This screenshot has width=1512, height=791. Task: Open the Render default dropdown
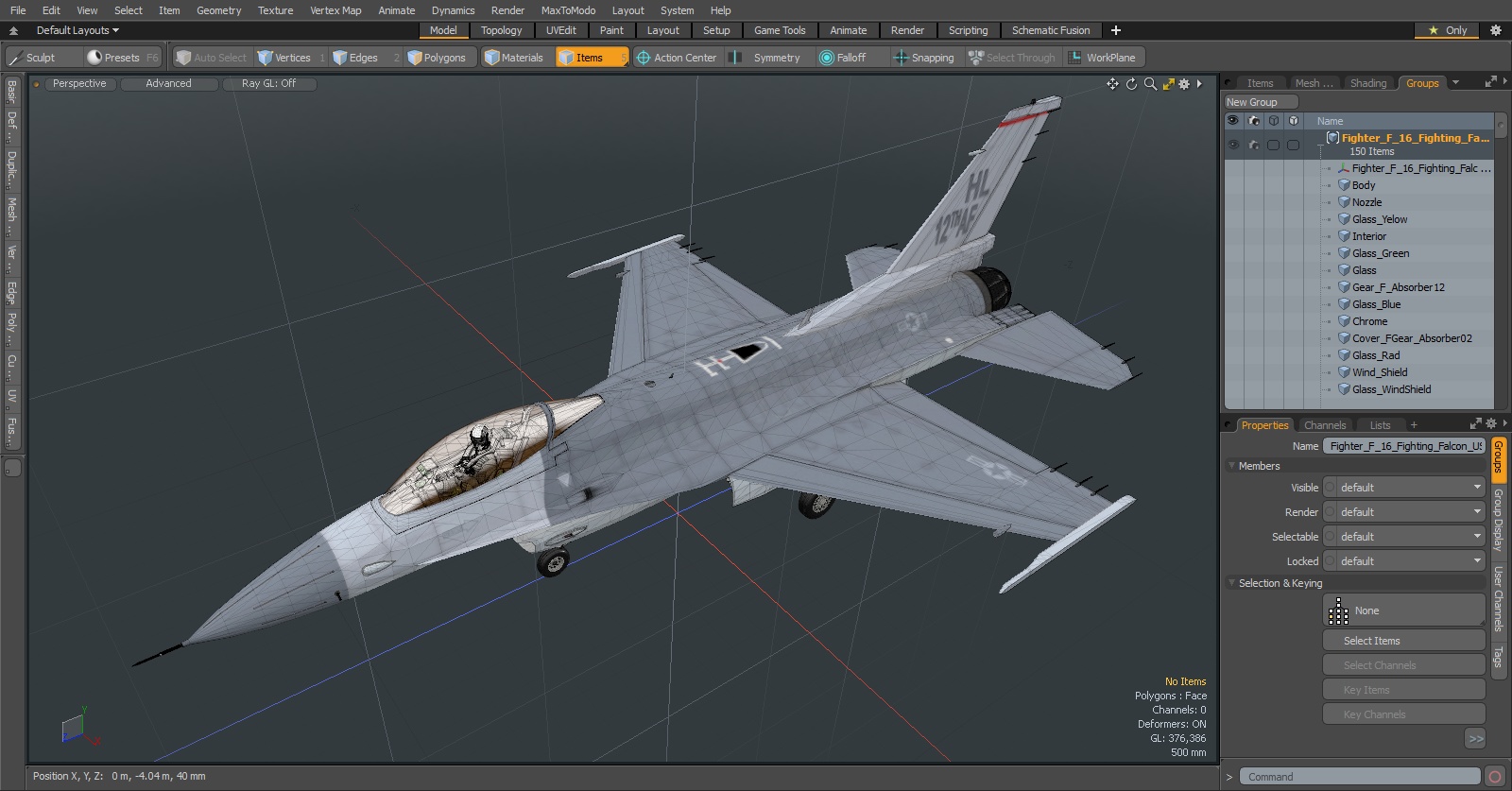[1404, 512]
